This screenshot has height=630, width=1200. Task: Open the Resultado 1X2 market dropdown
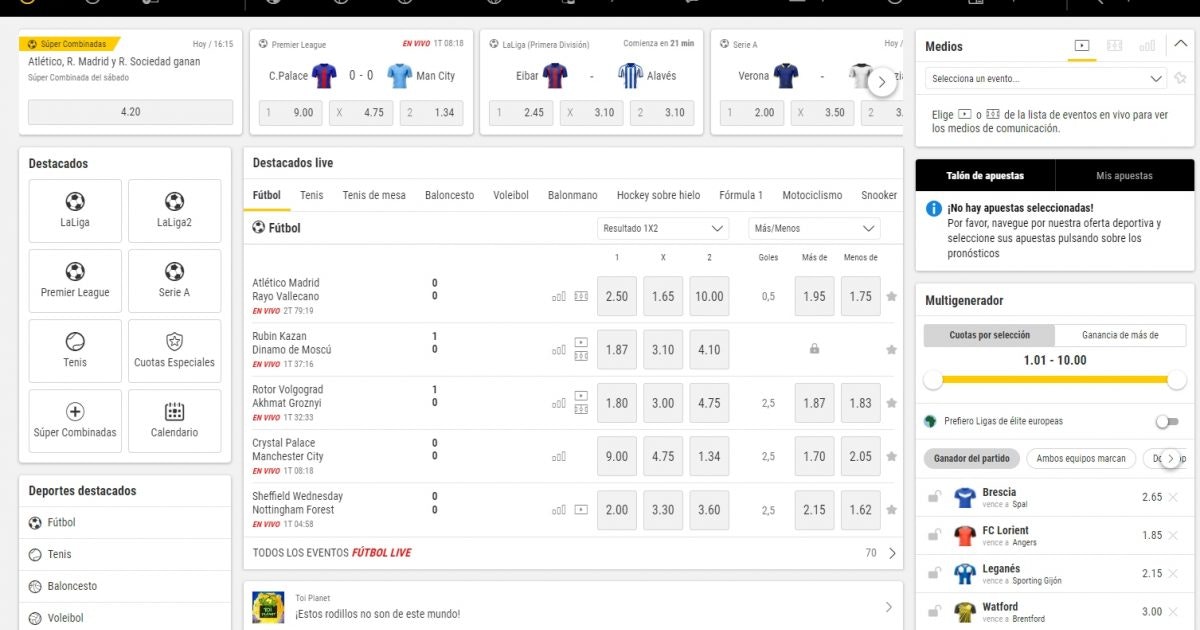(x=664, y=228)
